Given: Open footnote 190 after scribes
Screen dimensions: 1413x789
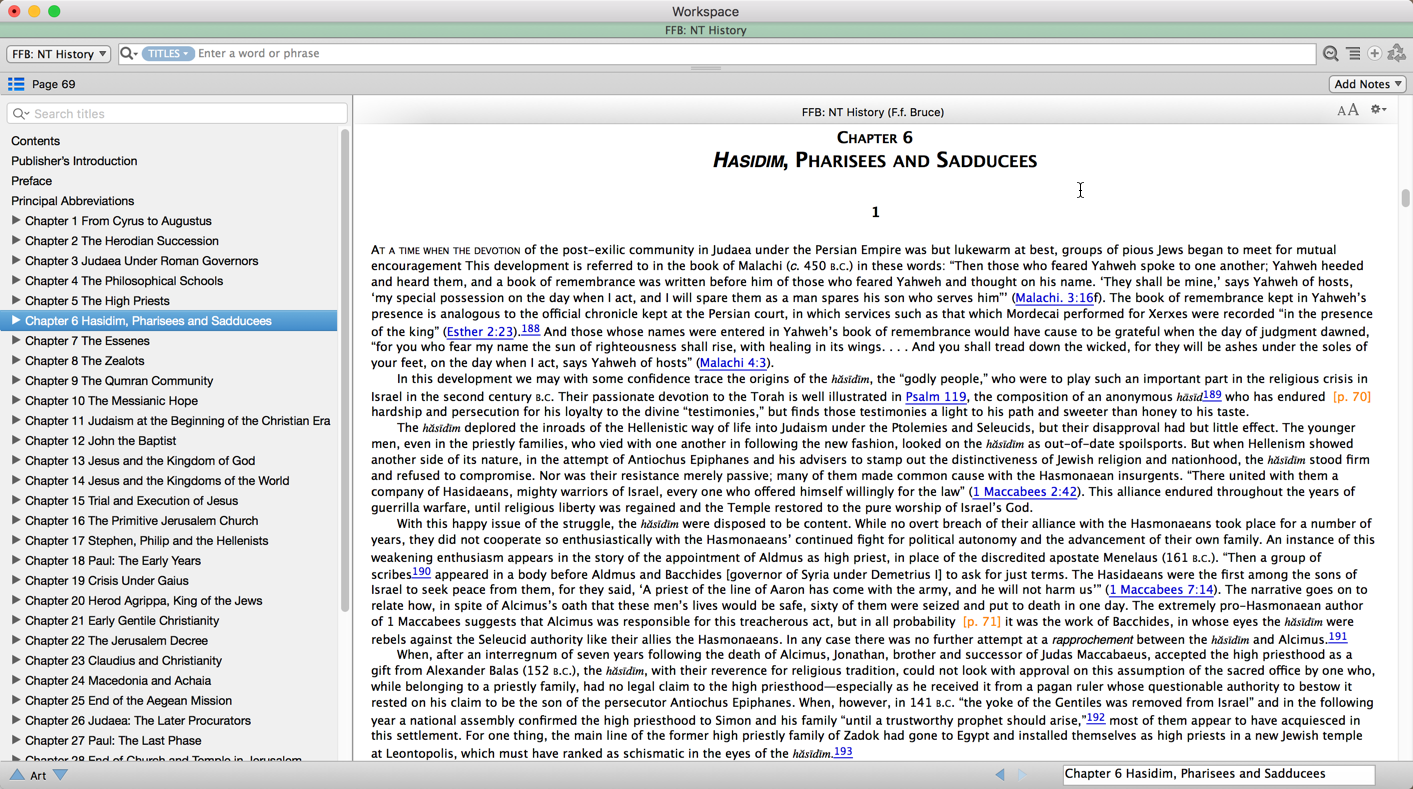Looking at the screenshot, I should 422,572.
